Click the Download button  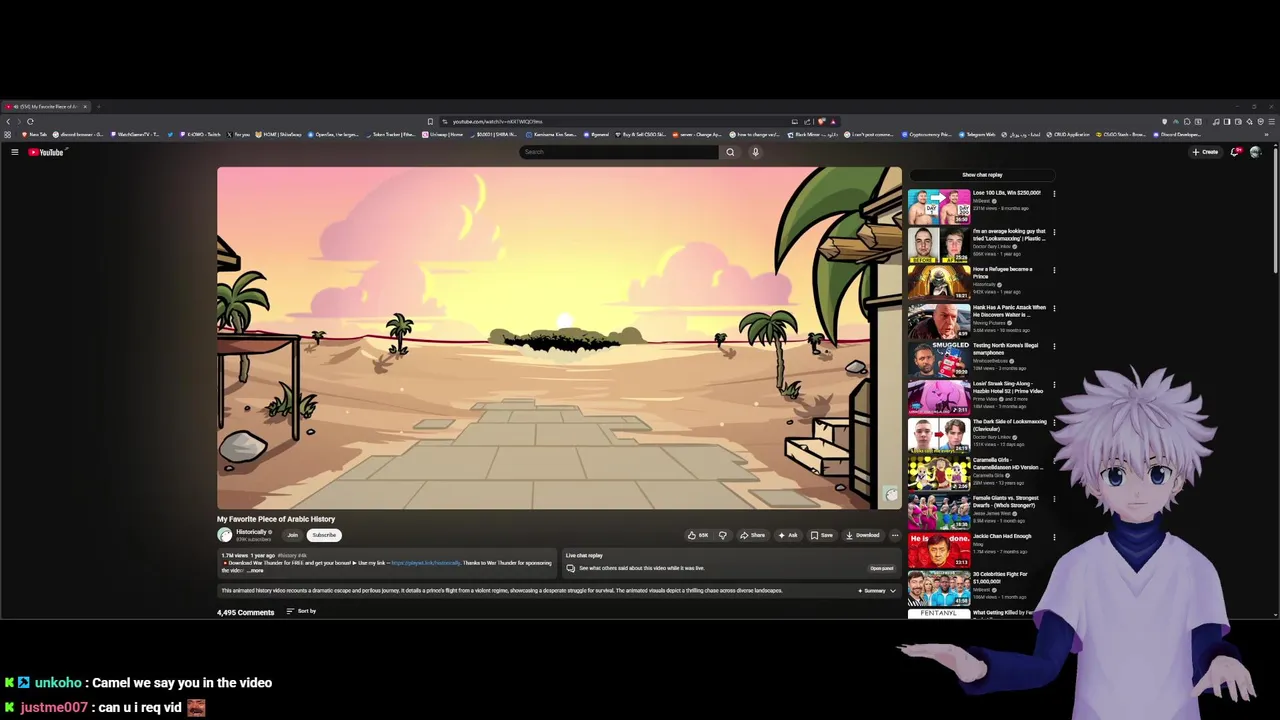point(861,535)
